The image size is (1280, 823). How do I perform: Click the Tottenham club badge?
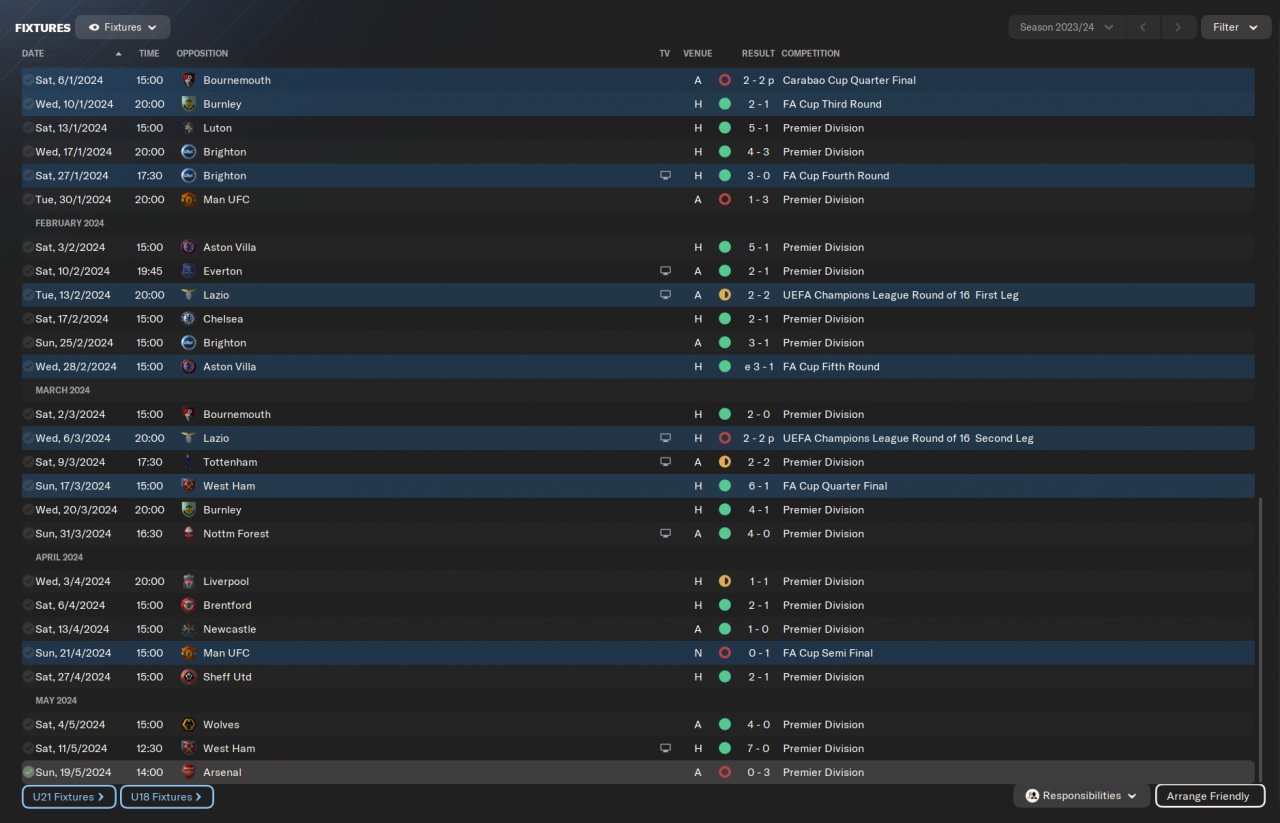(188, 462)
